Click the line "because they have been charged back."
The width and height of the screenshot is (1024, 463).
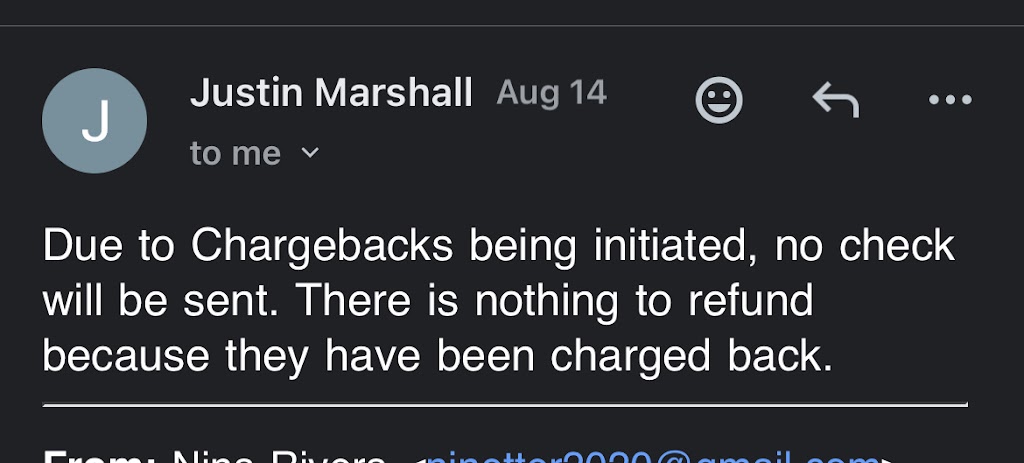[x=437, y=356]
